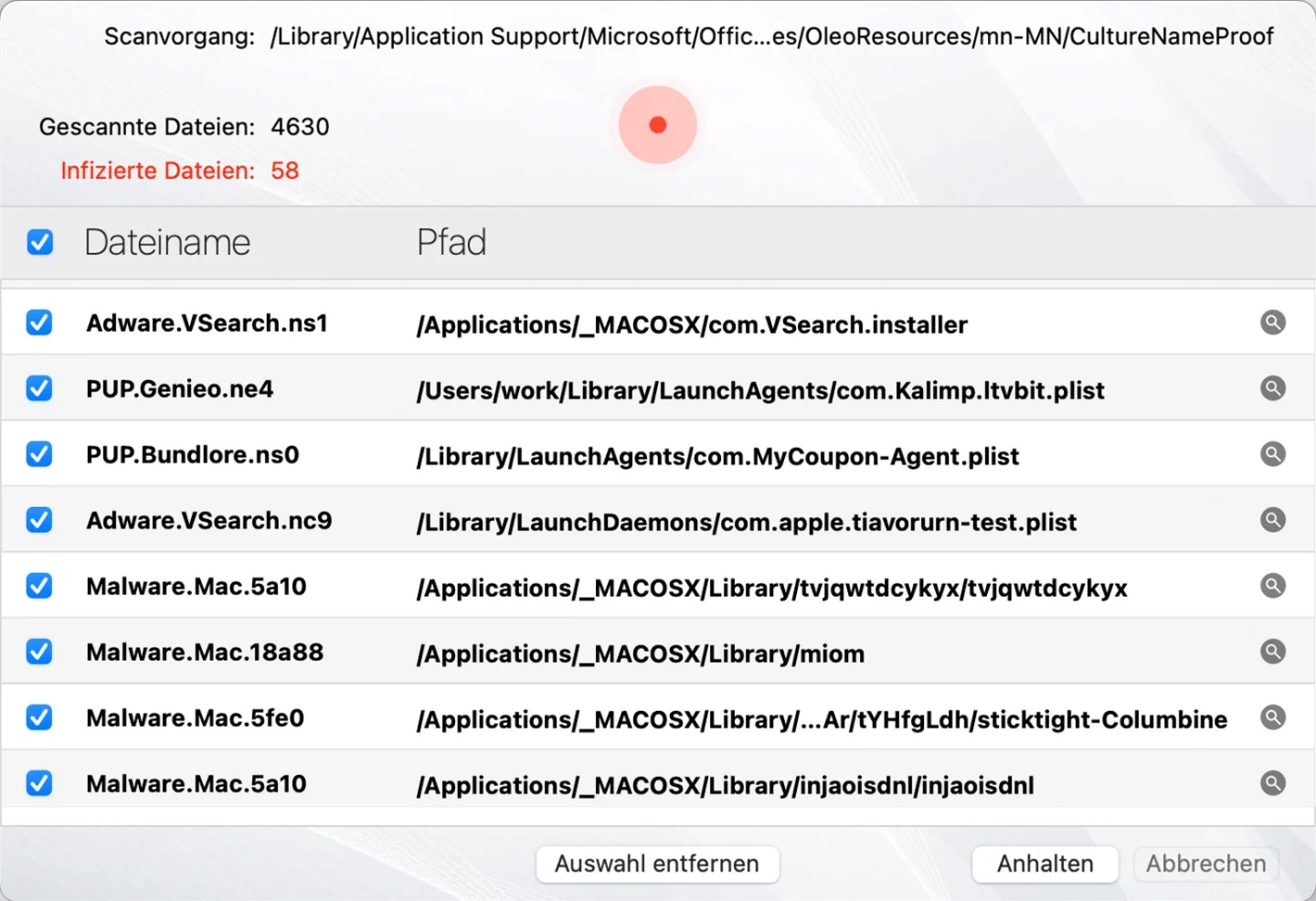Image resolution: width=1316 pixels, height=901 pixels.
Task: Select the com.apple.tiavorun-test.plist path
Action: click(747, 522)
